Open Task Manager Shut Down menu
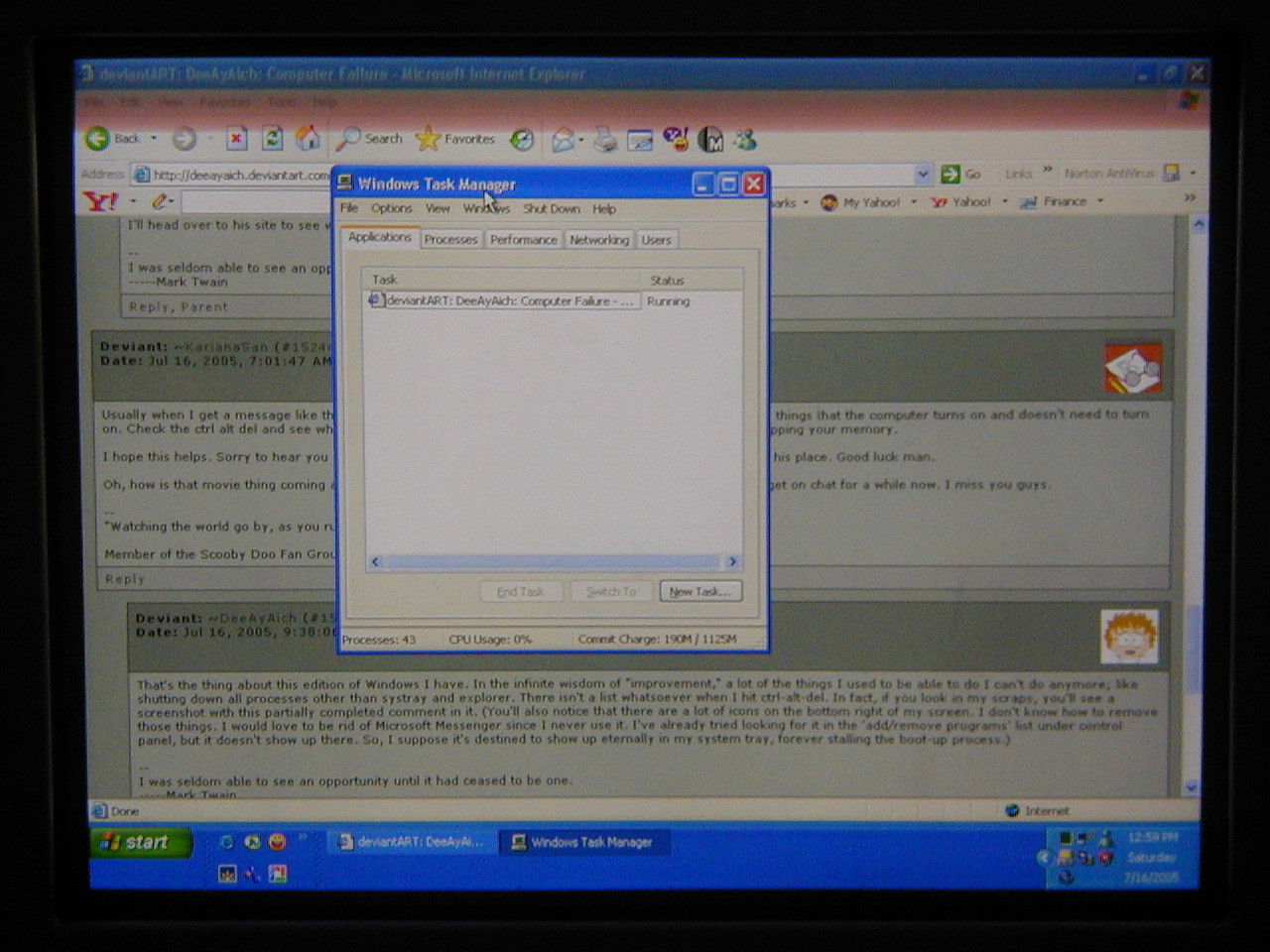Viewport: 1270px width, 952px height. click(552, 209)
